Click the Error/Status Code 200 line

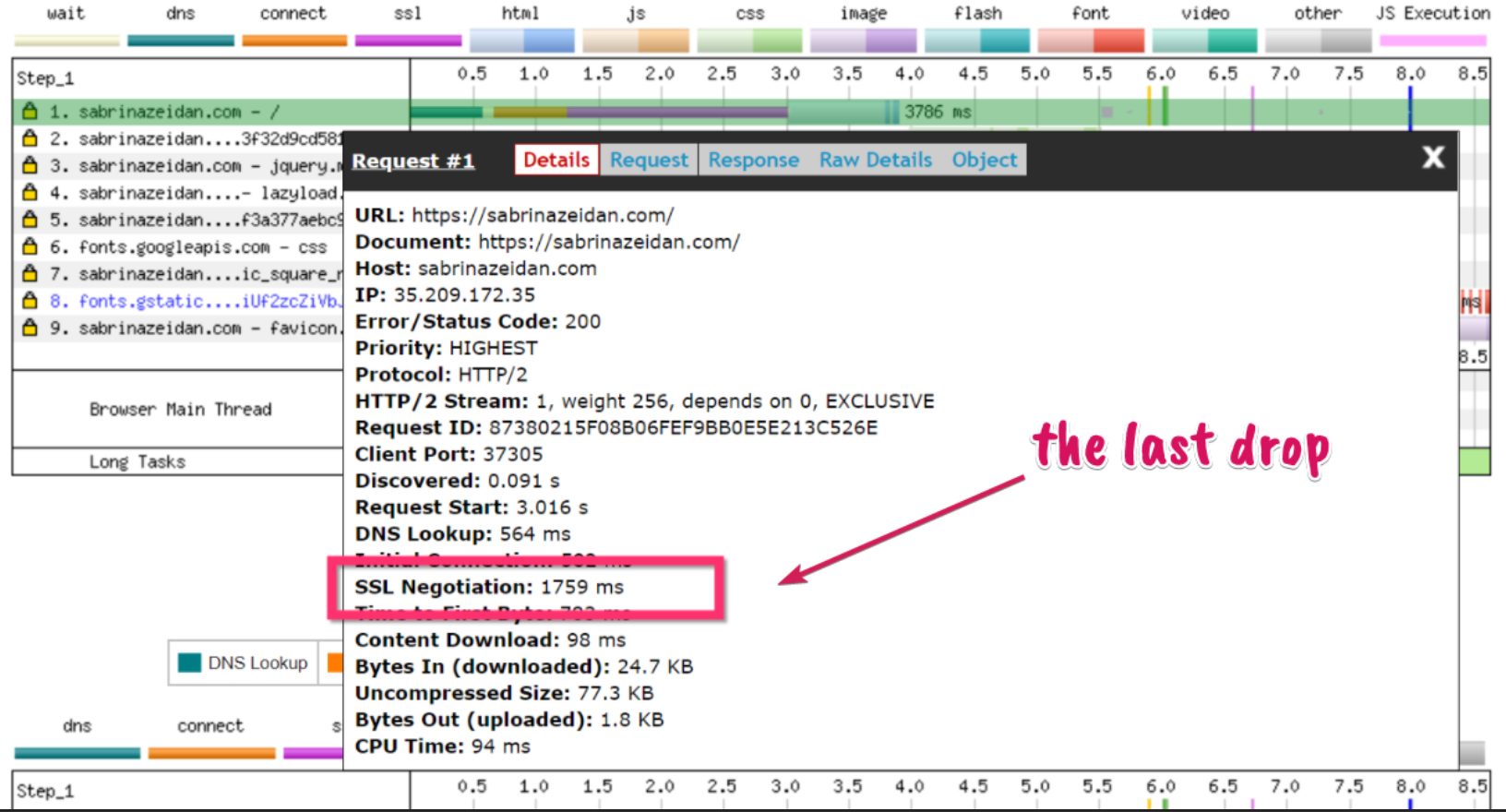pyautogui.click(x=478, y=322)
